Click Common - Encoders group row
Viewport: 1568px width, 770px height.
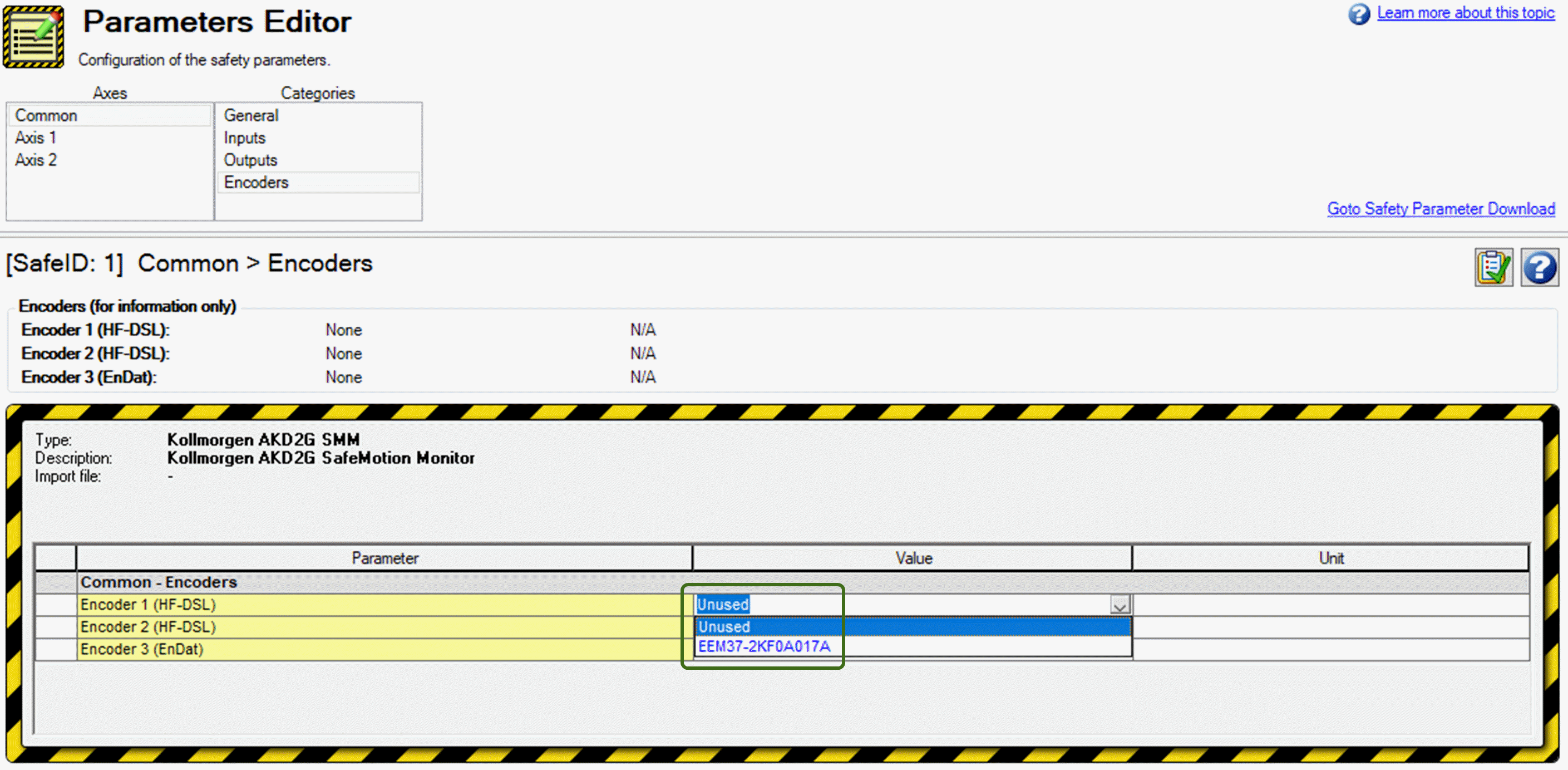pos(782,582)
